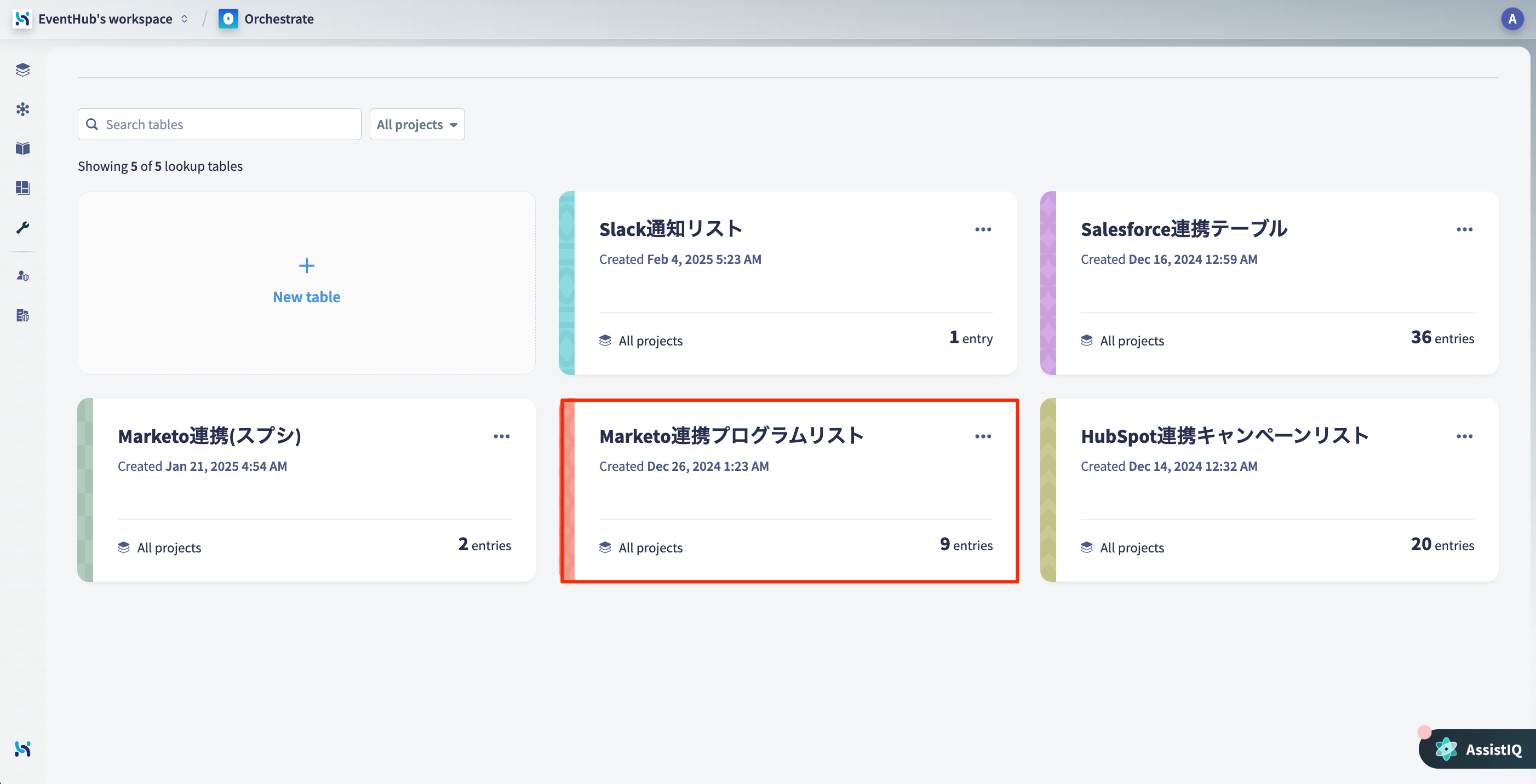Open more options for Marketo連携プログラムリスト

[x=983, y=436]
